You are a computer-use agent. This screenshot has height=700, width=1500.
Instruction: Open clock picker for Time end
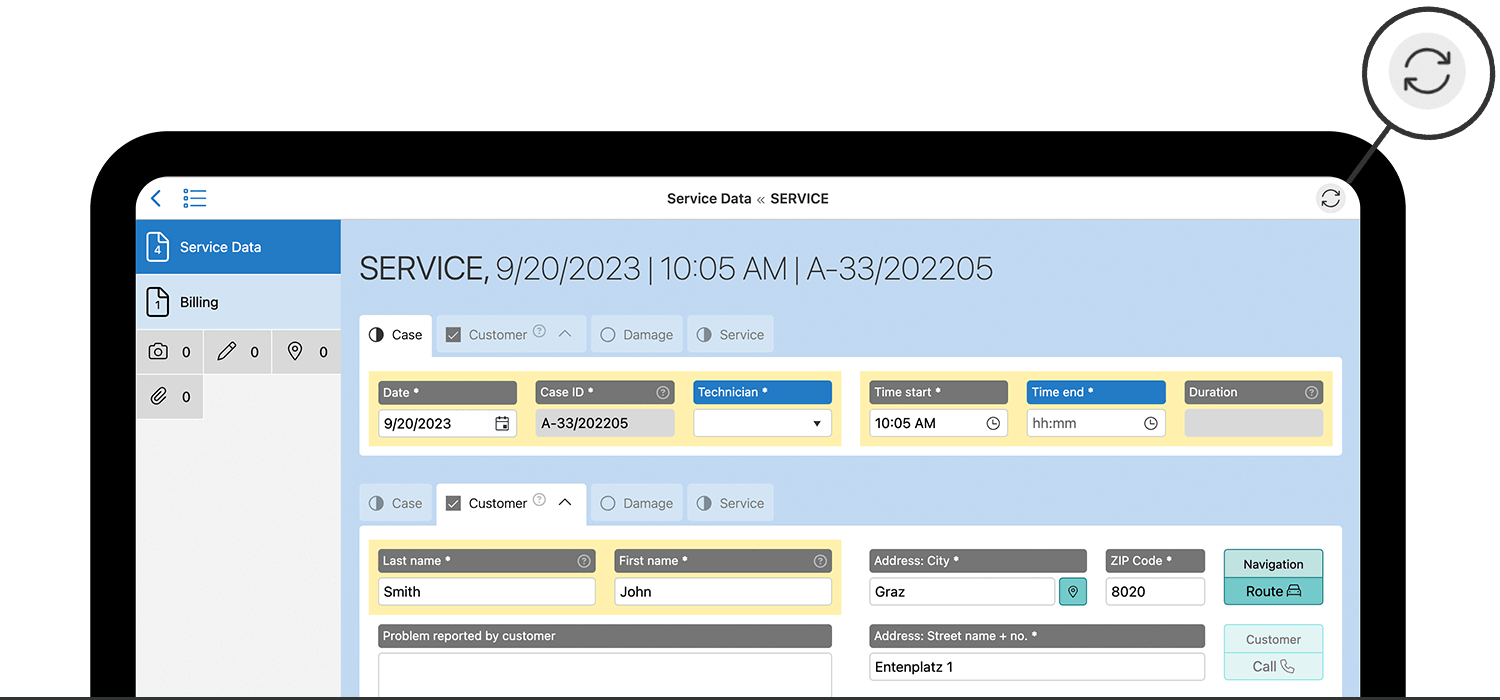[1151, 423]
